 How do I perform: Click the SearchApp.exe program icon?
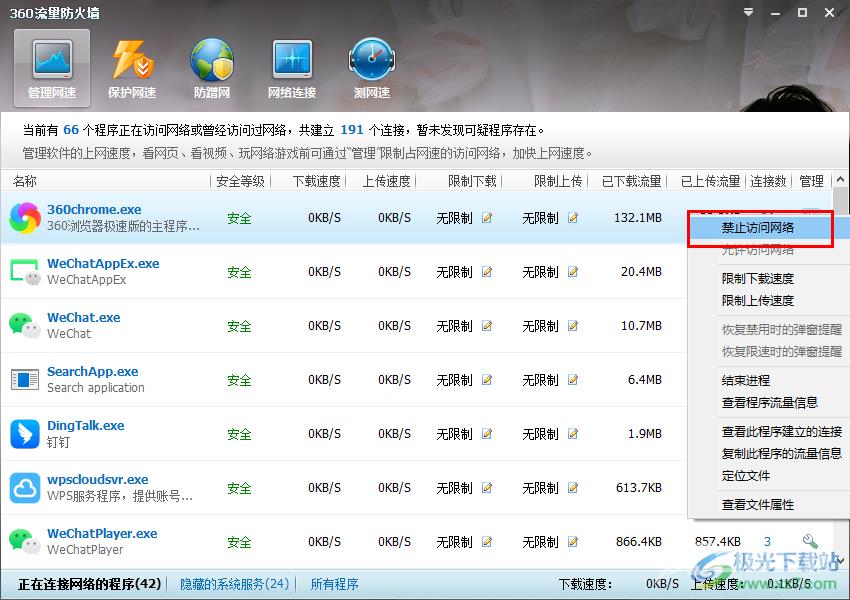click(25, 379)
